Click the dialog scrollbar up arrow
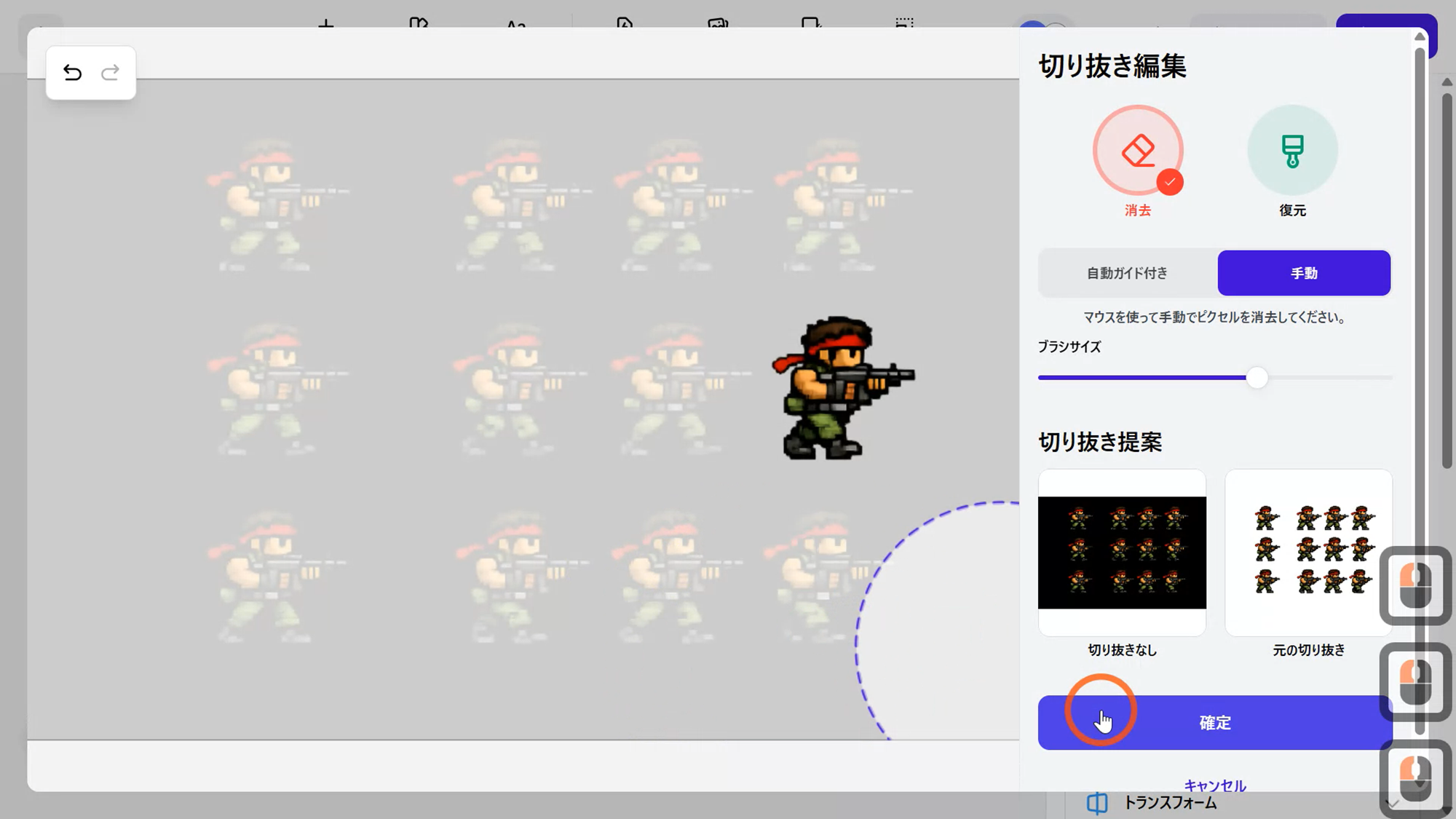1456x819 pixels. pos(1420,36)
